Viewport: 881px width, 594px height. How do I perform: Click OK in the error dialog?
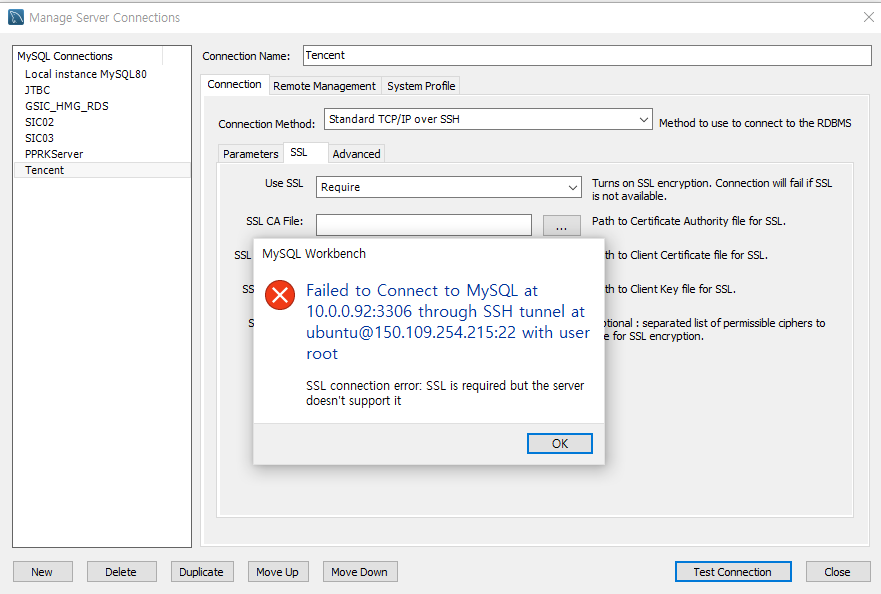click(560, 443)
